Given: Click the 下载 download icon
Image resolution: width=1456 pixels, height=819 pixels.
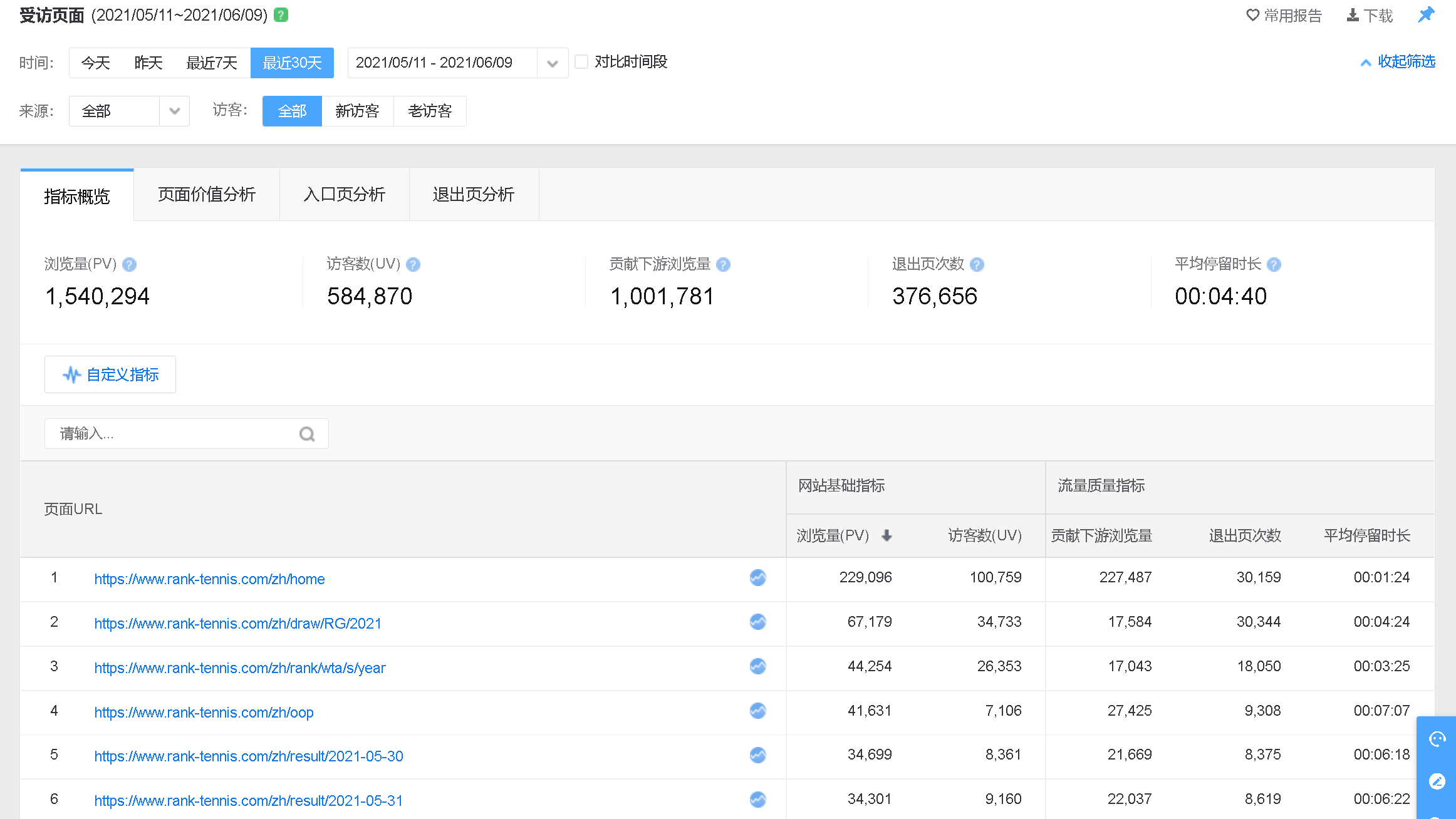Looking at the screenshot, I should (1353, 15).
